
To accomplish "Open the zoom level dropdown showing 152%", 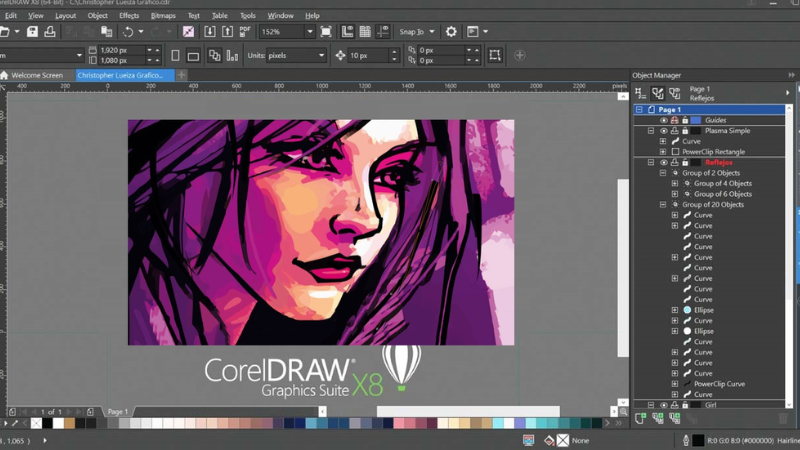I will coord(309,32).
